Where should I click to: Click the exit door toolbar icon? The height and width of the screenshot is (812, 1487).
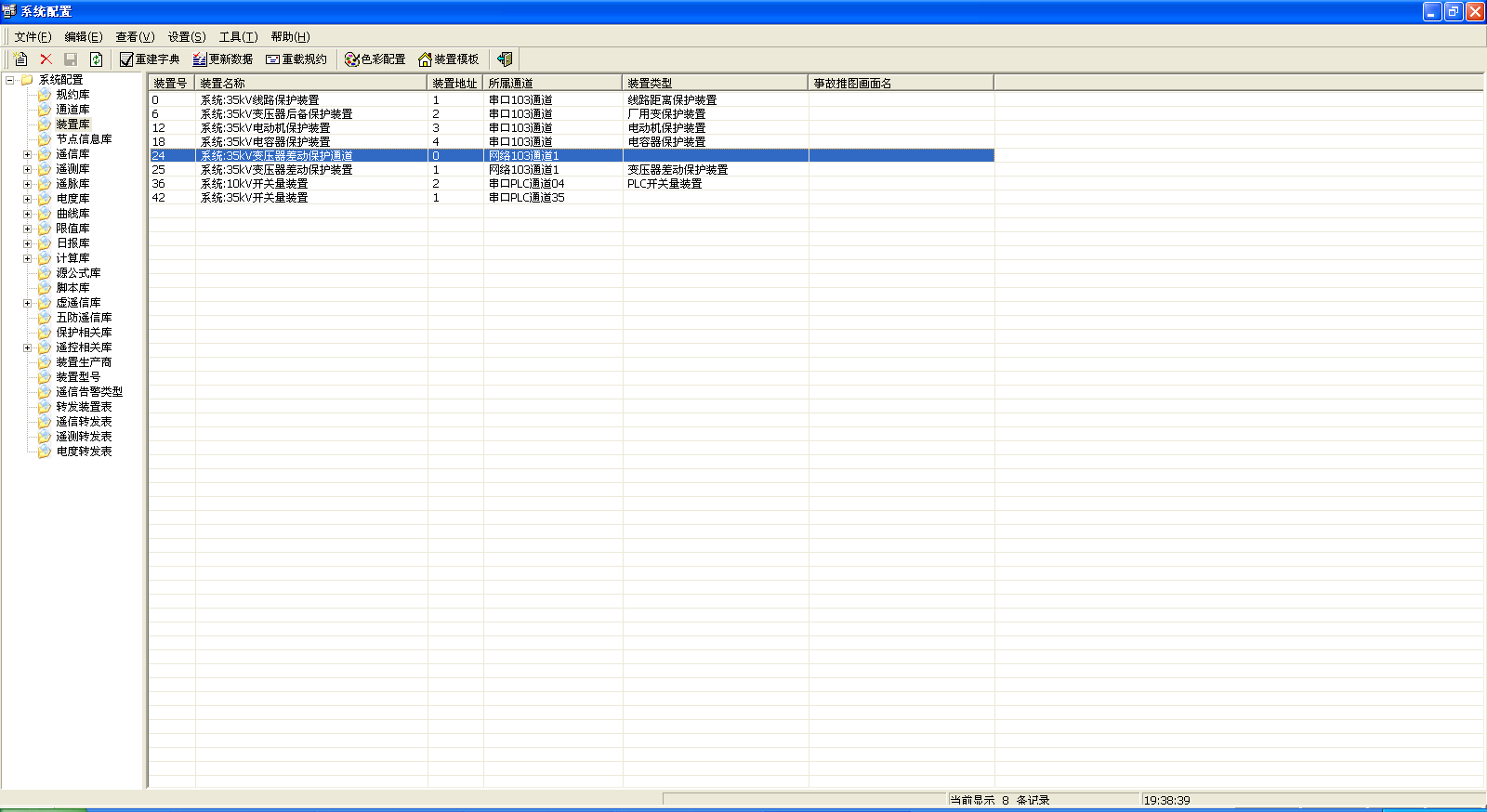tap(504, 59)
